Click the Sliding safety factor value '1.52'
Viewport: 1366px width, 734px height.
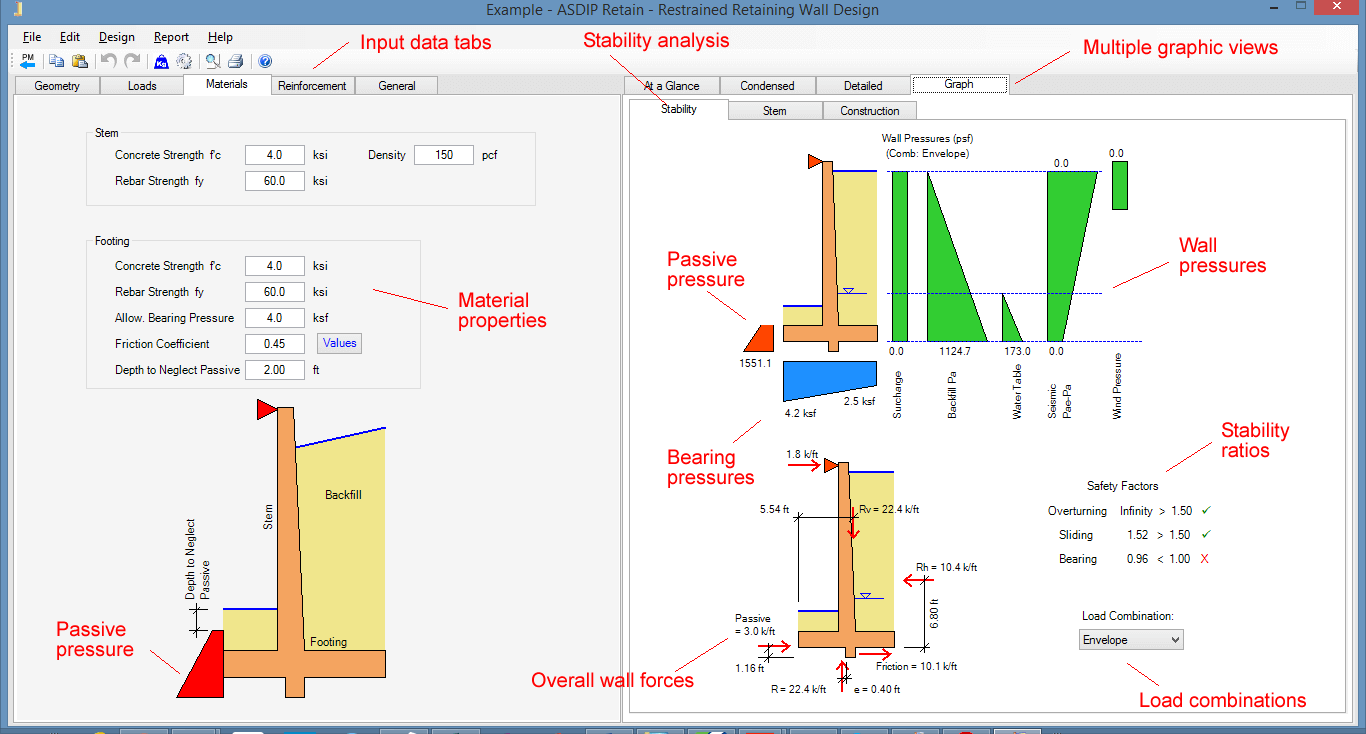(x=1137, y=535)
